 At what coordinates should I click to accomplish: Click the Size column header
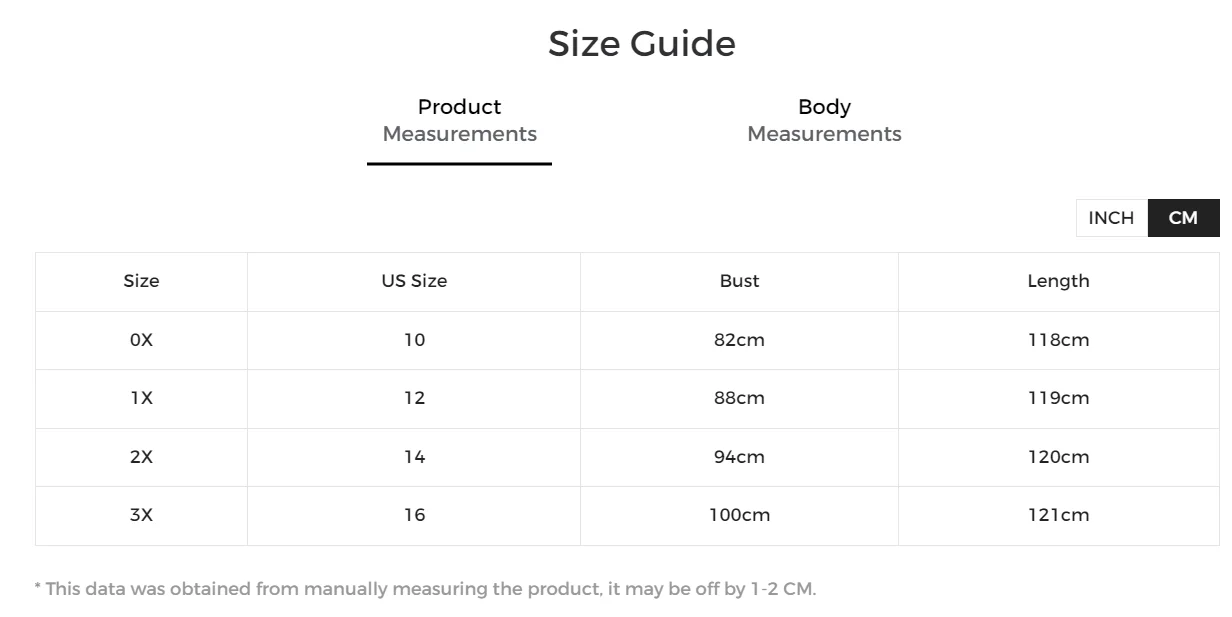[141, 281]
